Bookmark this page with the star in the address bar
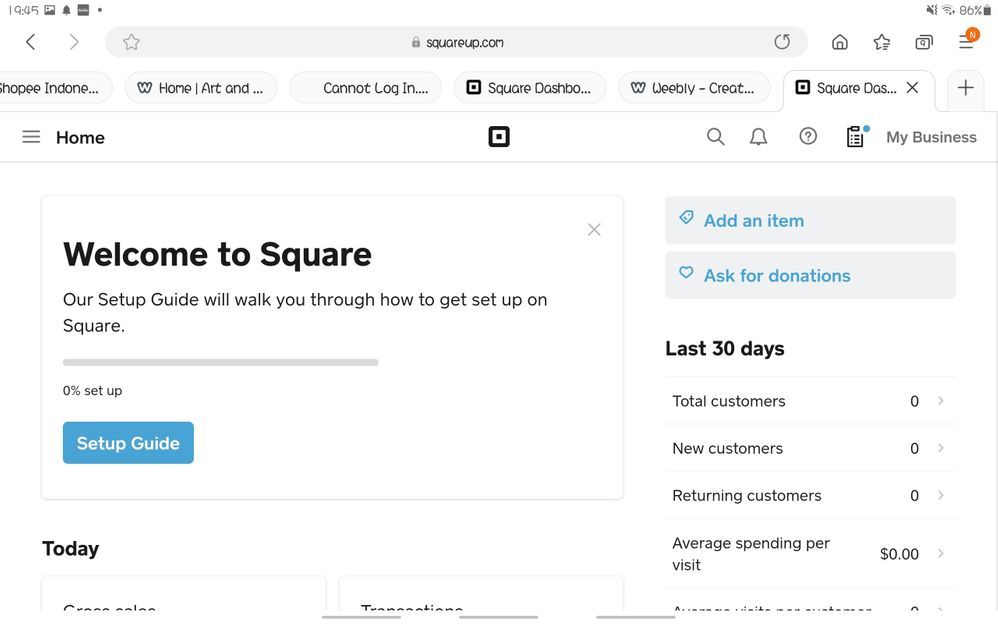This screenshot has width=998, height=624. [x=131, y=42]
